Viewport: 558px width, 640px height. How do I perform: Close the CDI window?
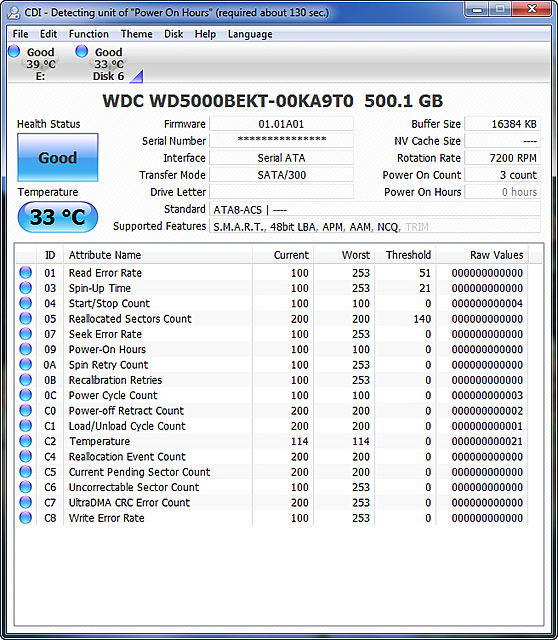click(531, 9)
